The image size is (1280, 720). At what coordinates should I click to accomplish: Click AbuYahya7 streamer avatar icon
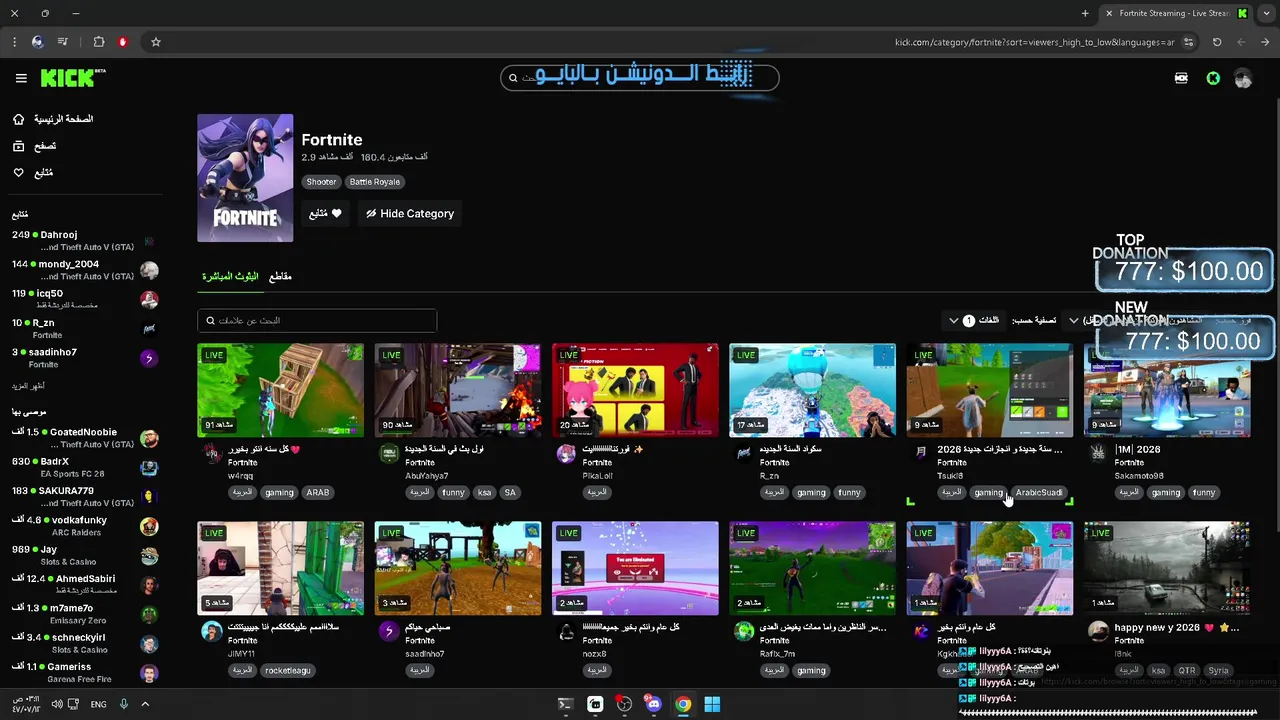pos(389,453)
